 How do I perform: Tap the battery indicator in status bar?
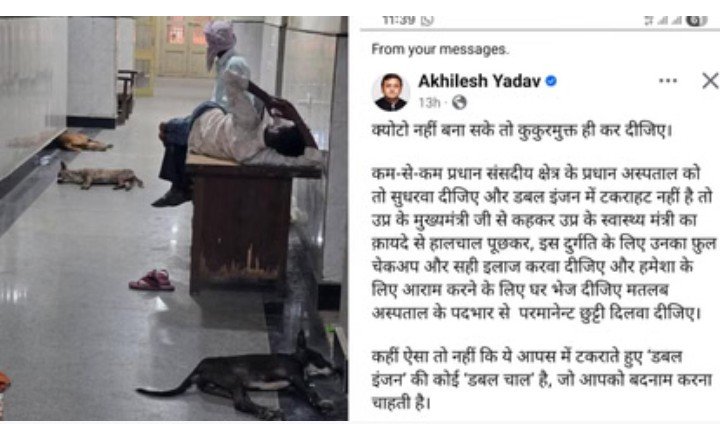coord(696,20)
